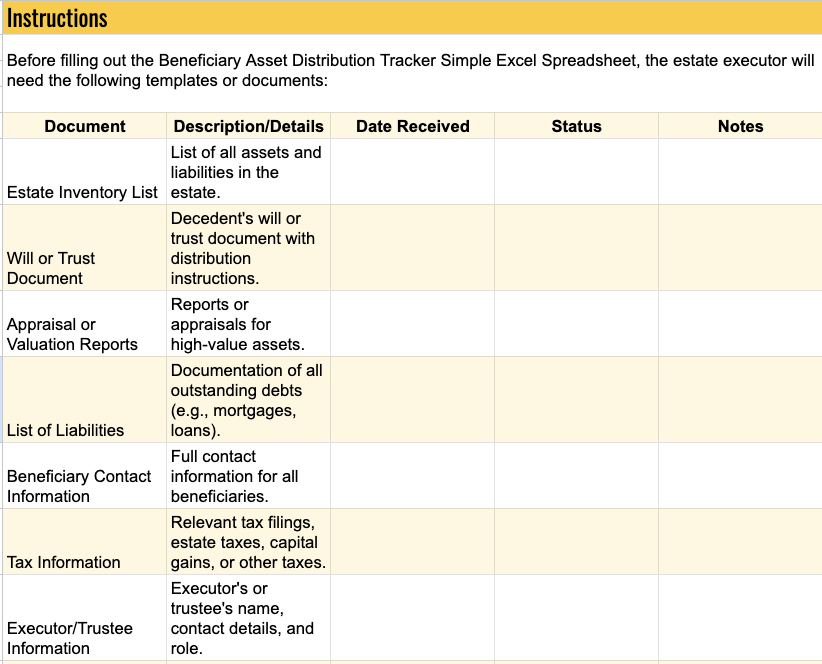Click Status cell for Estate Inventory List
The height and width of the screenshot is (664, 822).
coord(577,172)
